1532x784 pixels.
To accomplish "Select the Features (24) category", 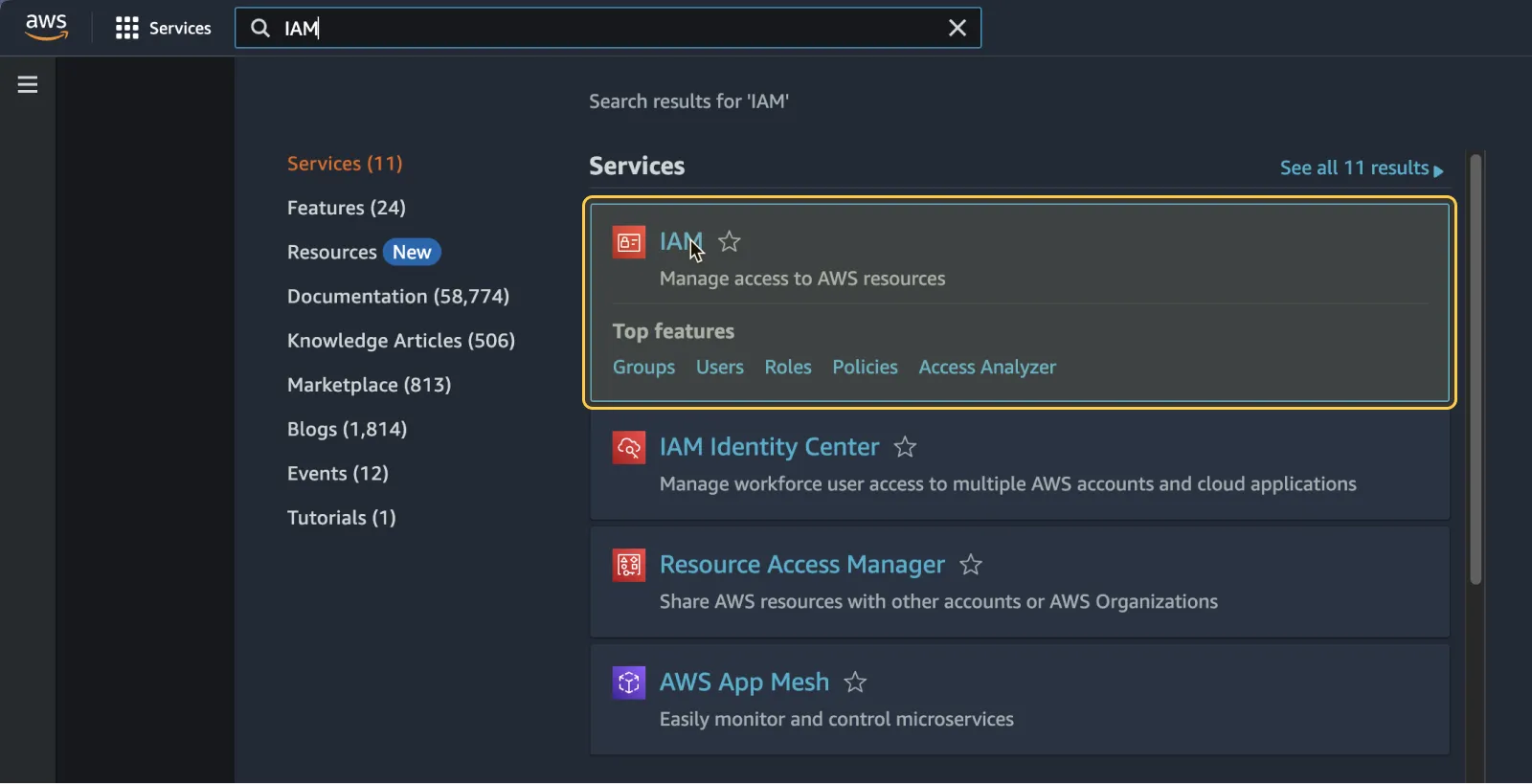I will pyautogui.click(x=347, y=208).
